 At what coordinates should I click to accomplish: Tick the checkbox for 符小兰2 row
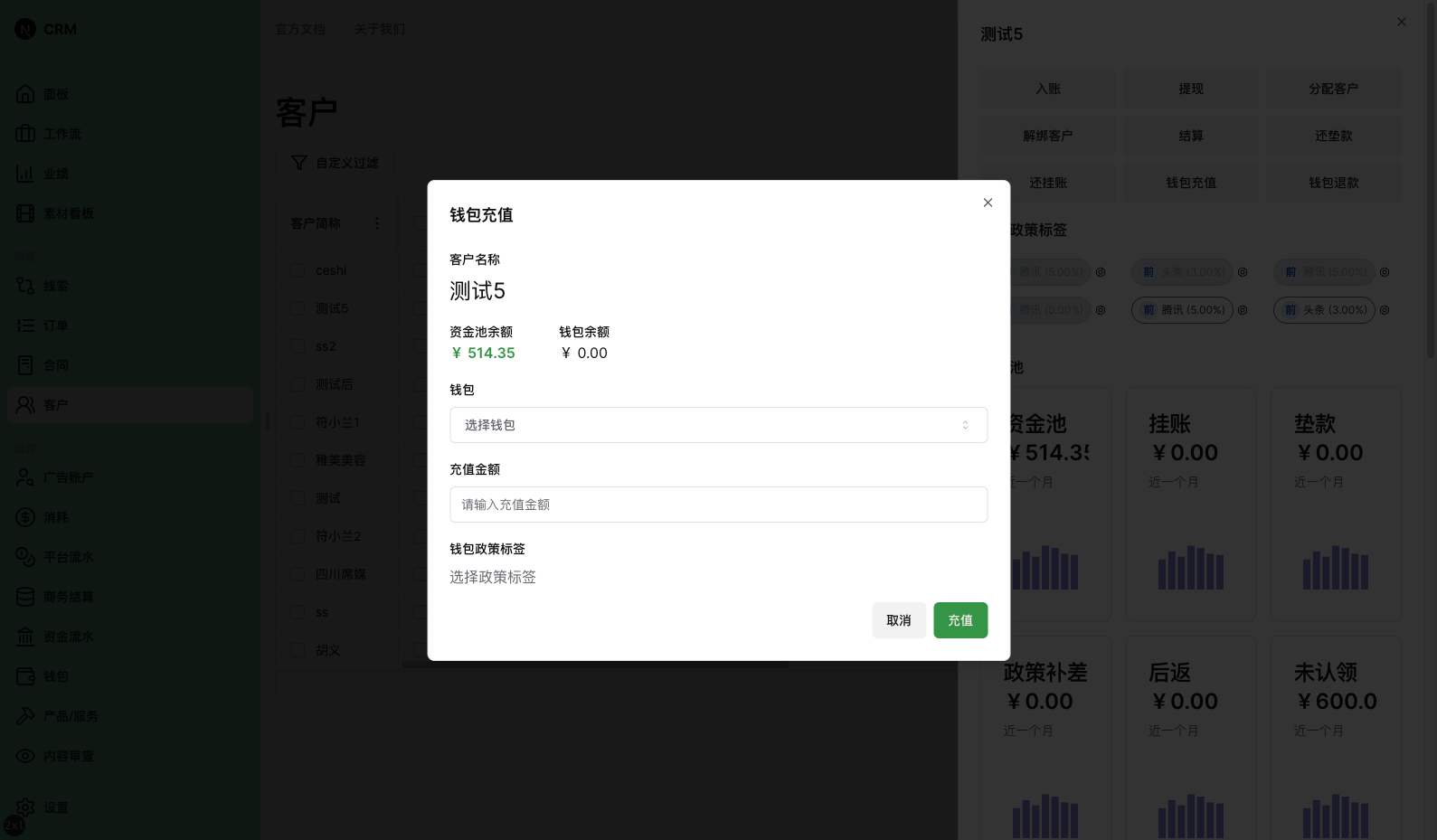(298, 536)
